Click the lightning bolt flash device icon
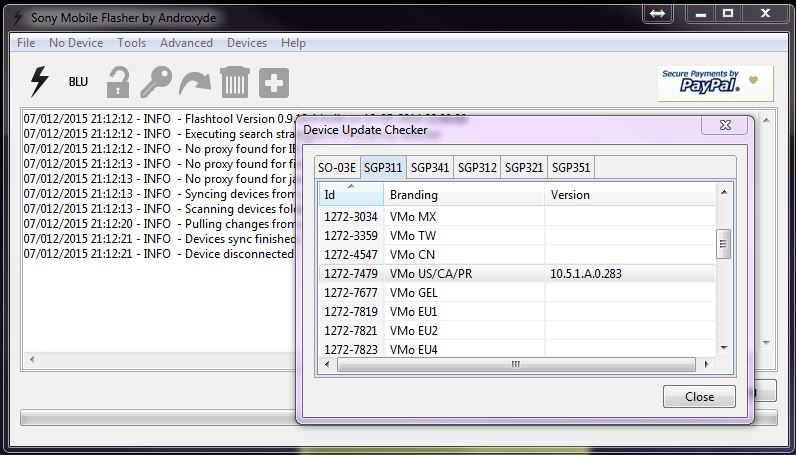 pyautogui.click(x=40, y=82)
